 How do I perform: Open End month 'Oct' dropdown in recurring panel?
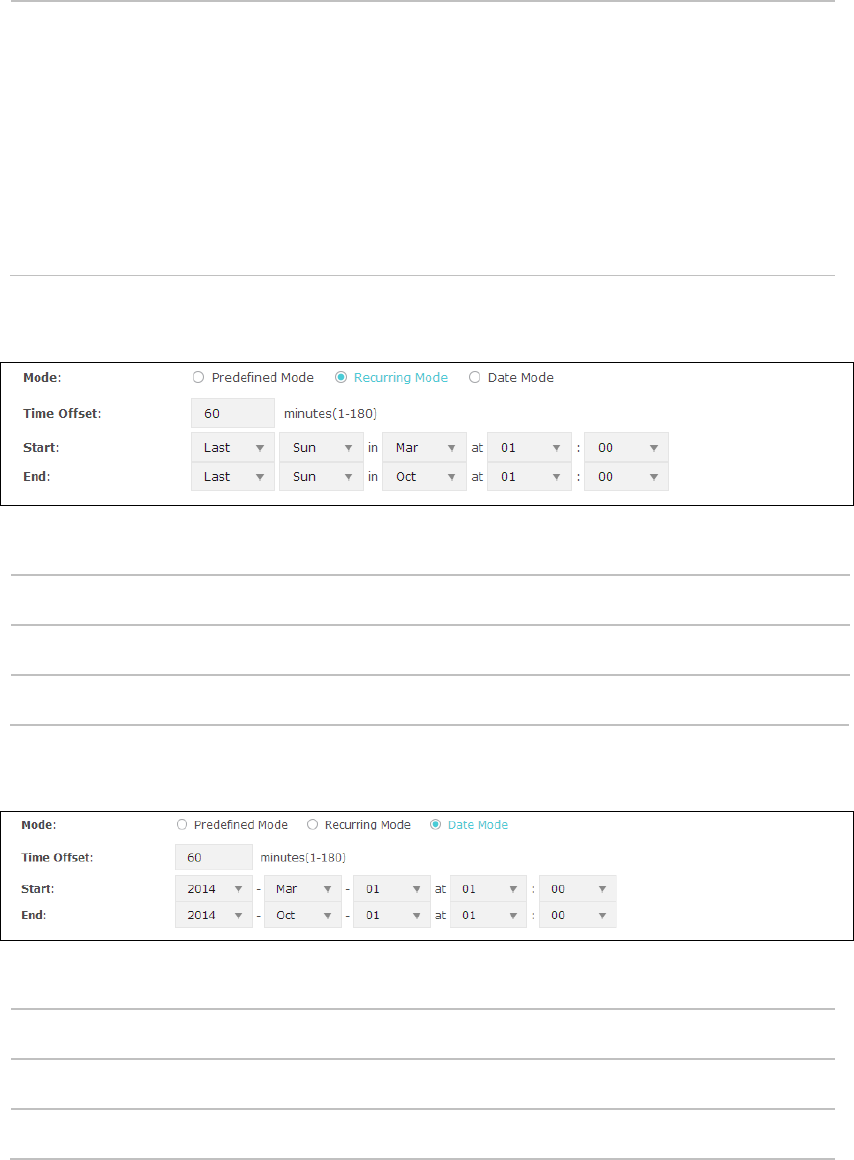pos(424,476)
